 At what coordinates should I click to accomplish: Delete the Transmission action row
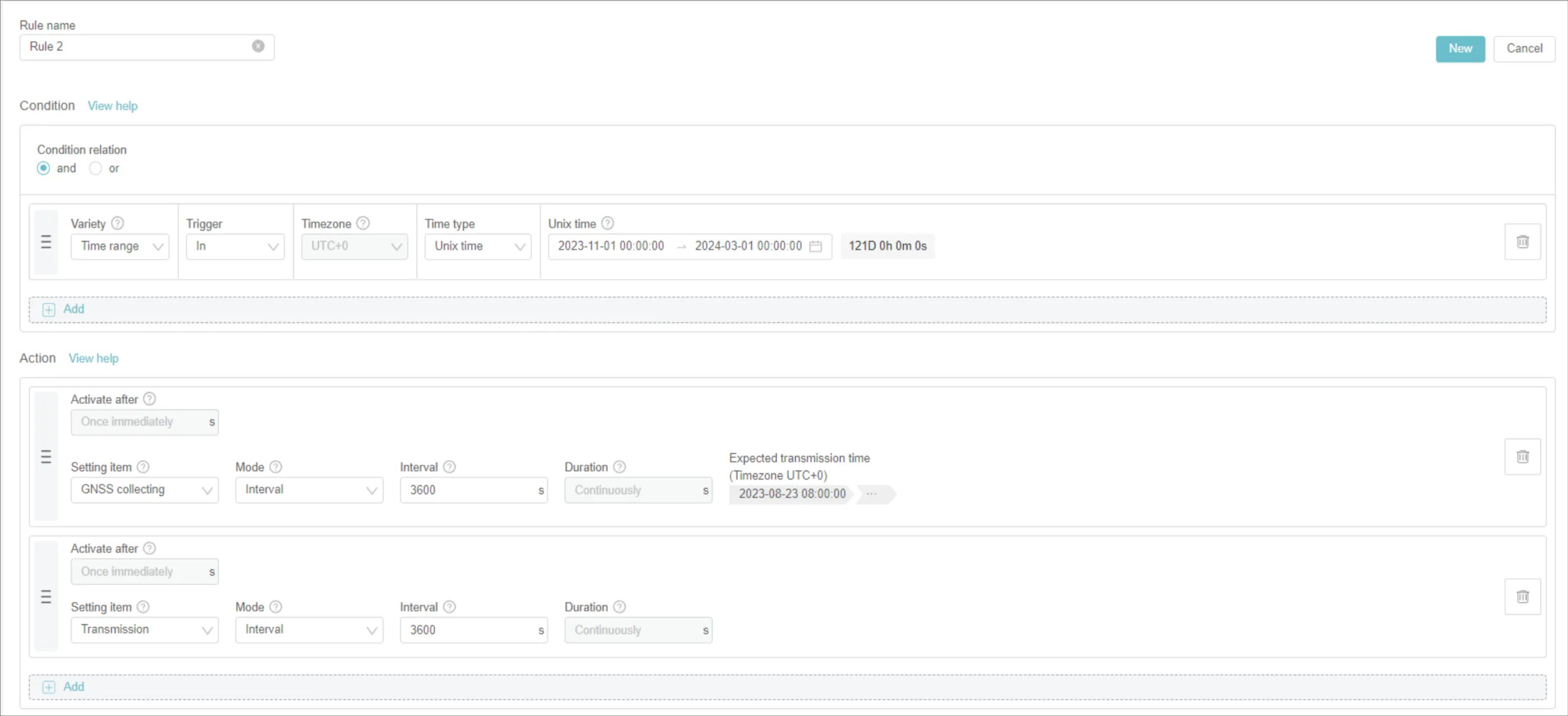pyautogui.click(x=1522, y=596)
